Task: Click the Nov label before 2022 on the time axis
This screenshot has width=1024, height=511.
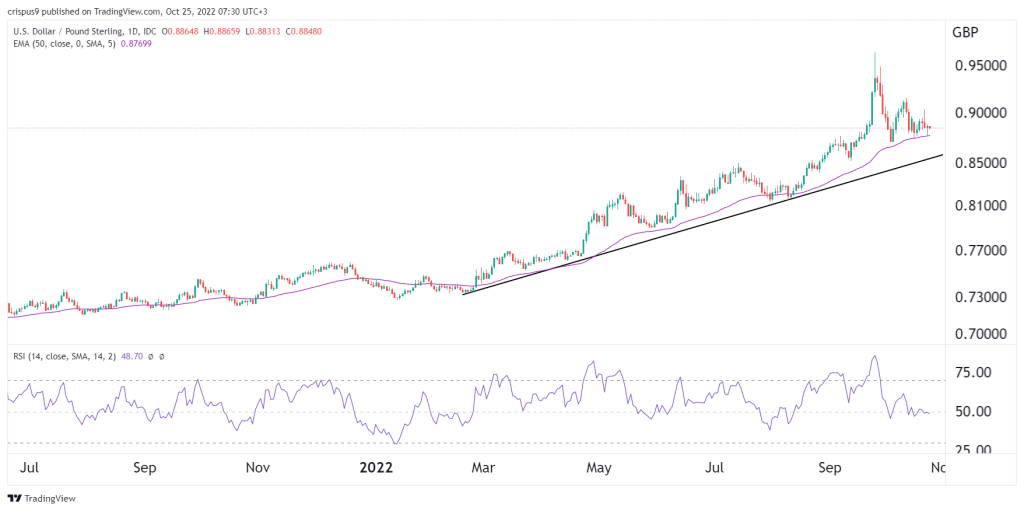Action: click(259, 468)
